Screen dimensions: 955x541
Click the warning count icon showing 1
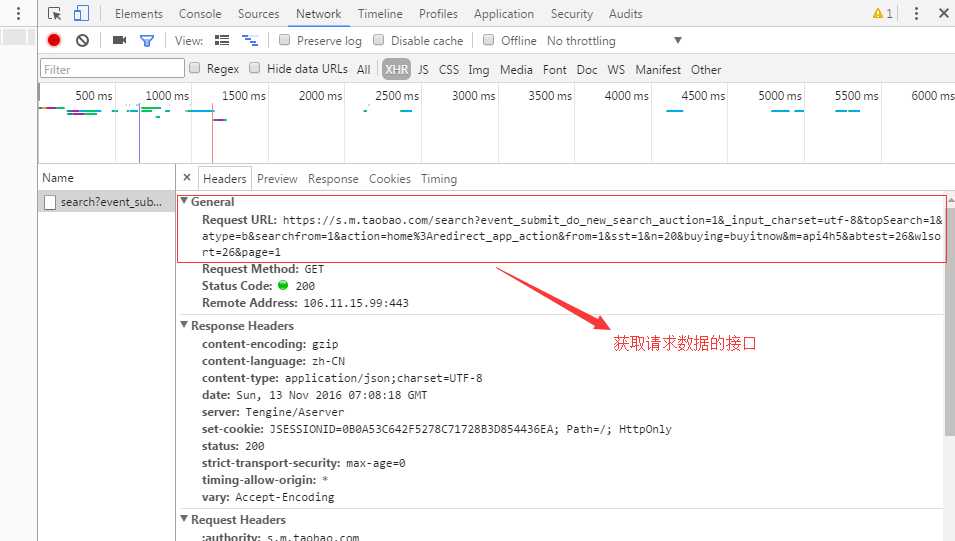(x=883, y=13)
